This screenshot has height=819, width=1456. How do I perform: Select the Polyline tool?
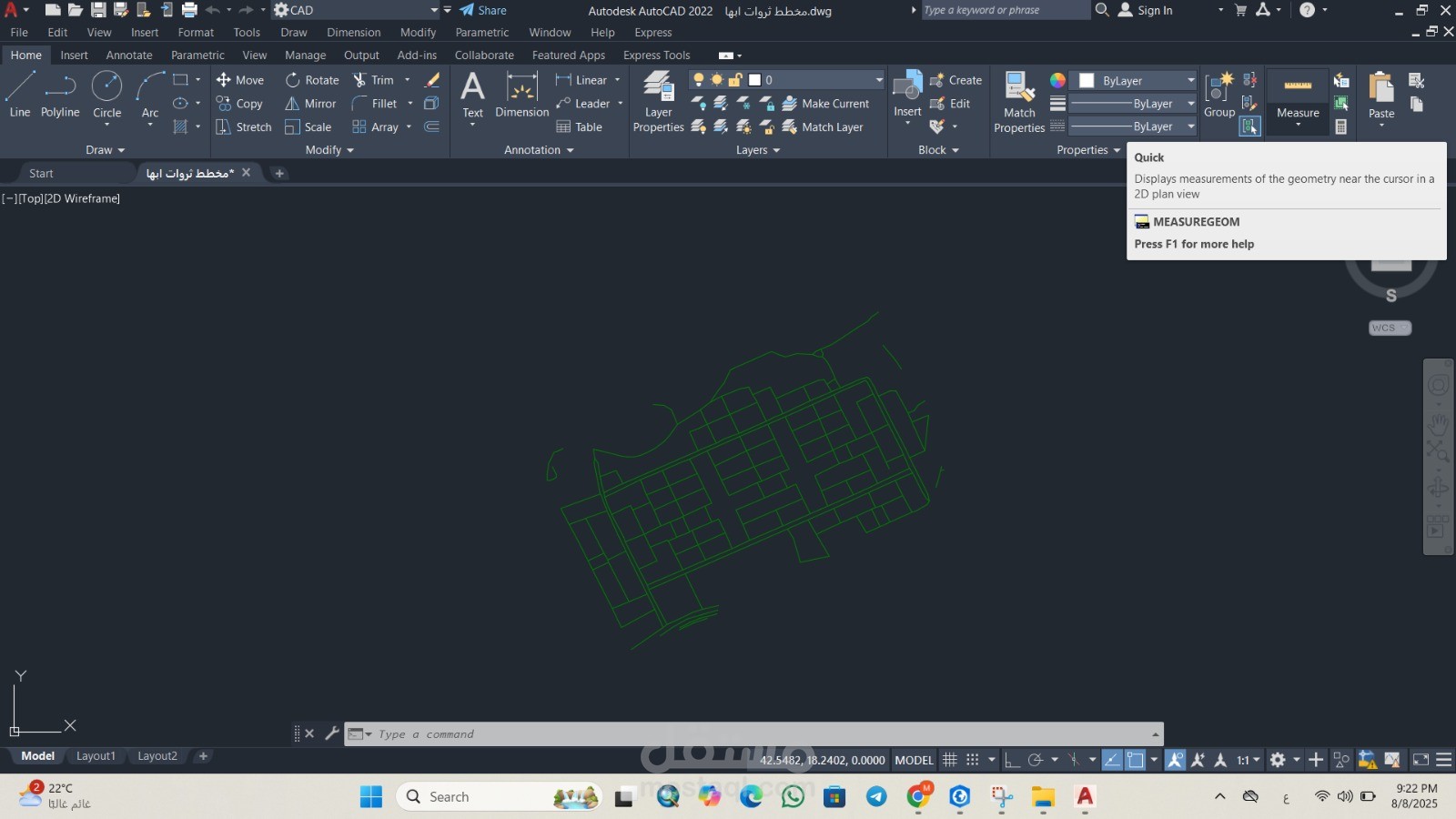60,96
